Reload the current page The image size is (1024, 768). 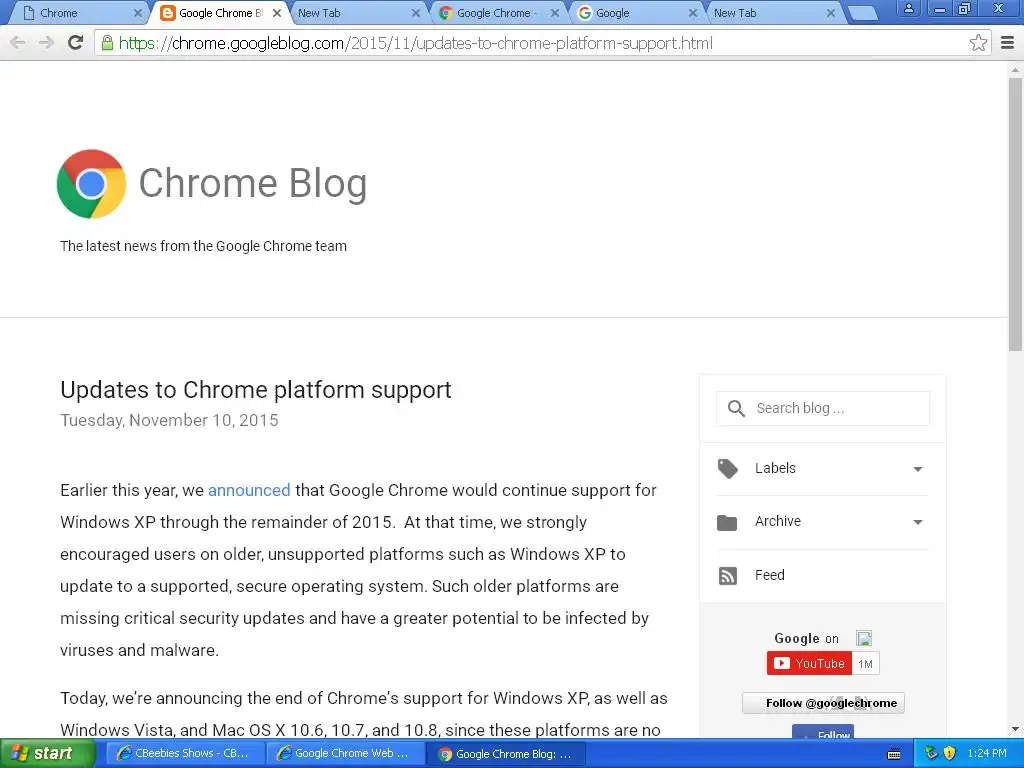click(x=76, y=43)
